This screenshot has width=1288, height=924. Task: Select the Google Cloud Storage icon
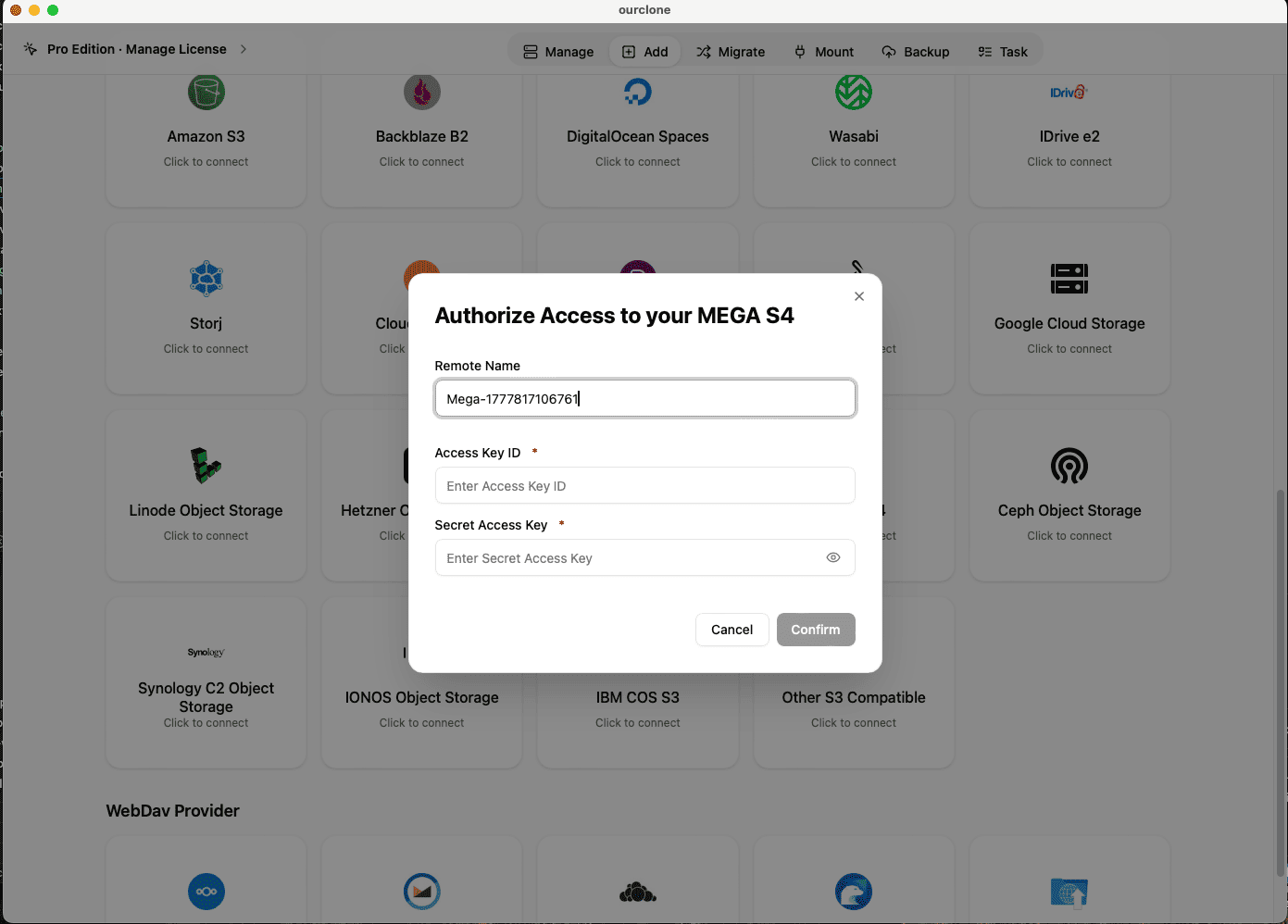[1069, 279]
